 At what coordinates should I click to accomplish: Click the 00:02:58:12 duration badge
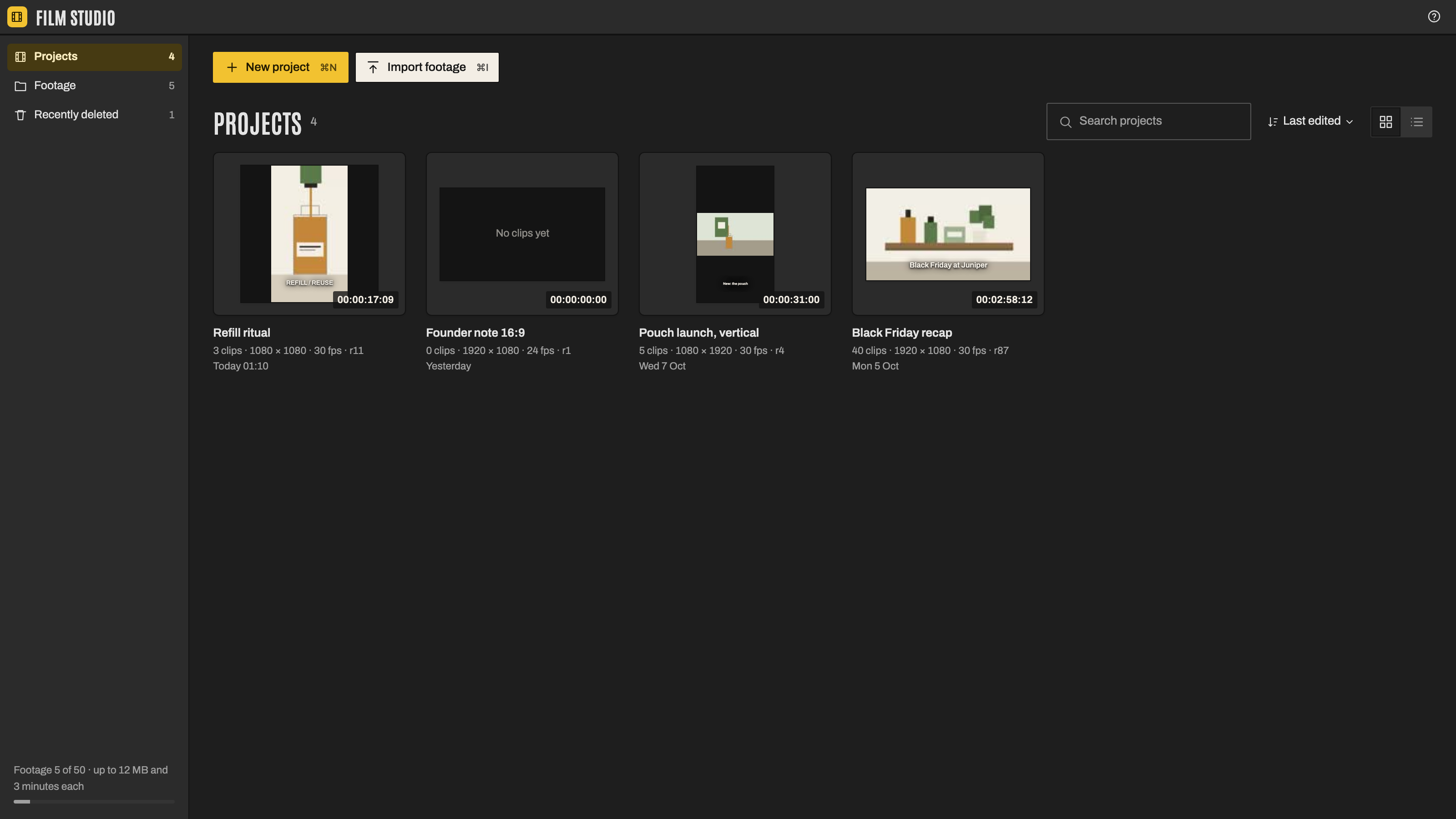pyautogui.click(x=1004, y=299)
